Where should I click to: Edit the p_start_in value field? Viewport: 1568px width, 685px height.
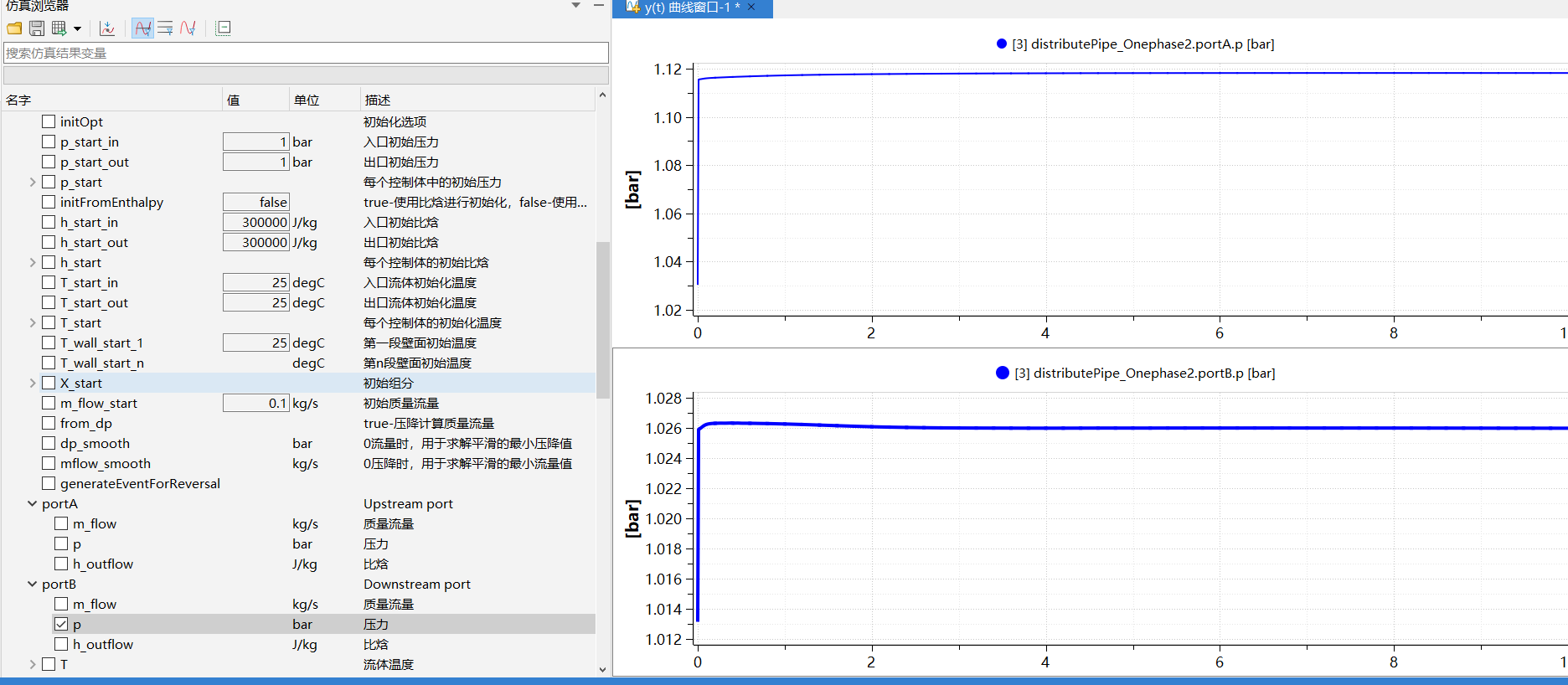click(256, 142)
